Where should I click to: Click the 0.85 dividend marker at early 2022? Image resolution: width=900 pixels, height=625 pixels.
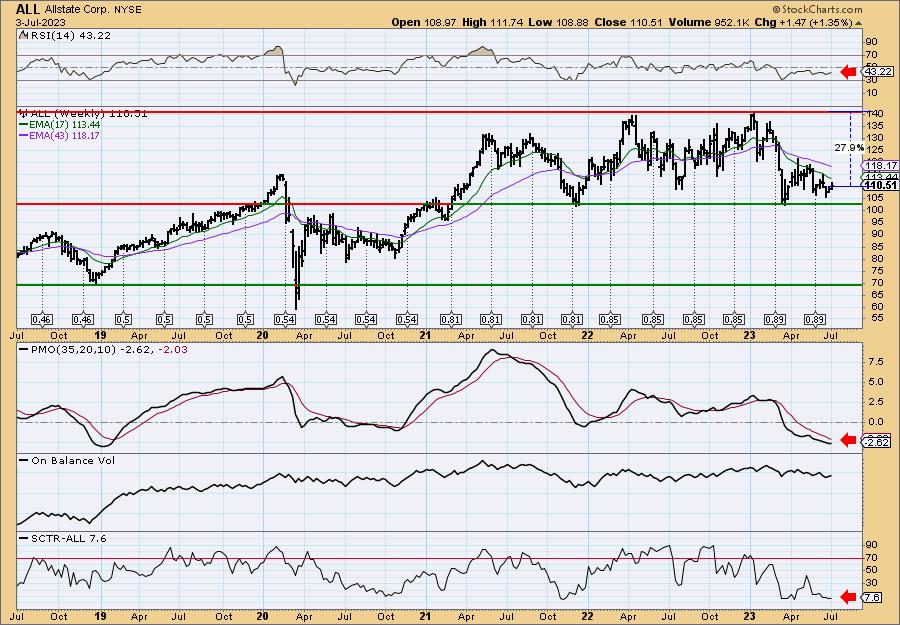pyautogui.click(x=610, y=319)
